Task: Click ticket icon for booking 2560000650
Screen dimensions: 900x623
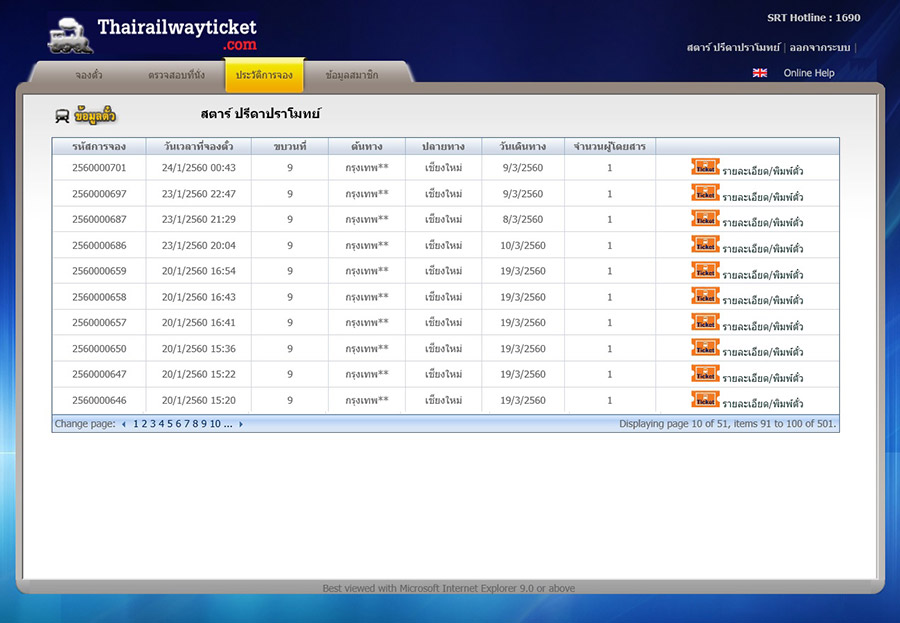Action: point(705,348)
